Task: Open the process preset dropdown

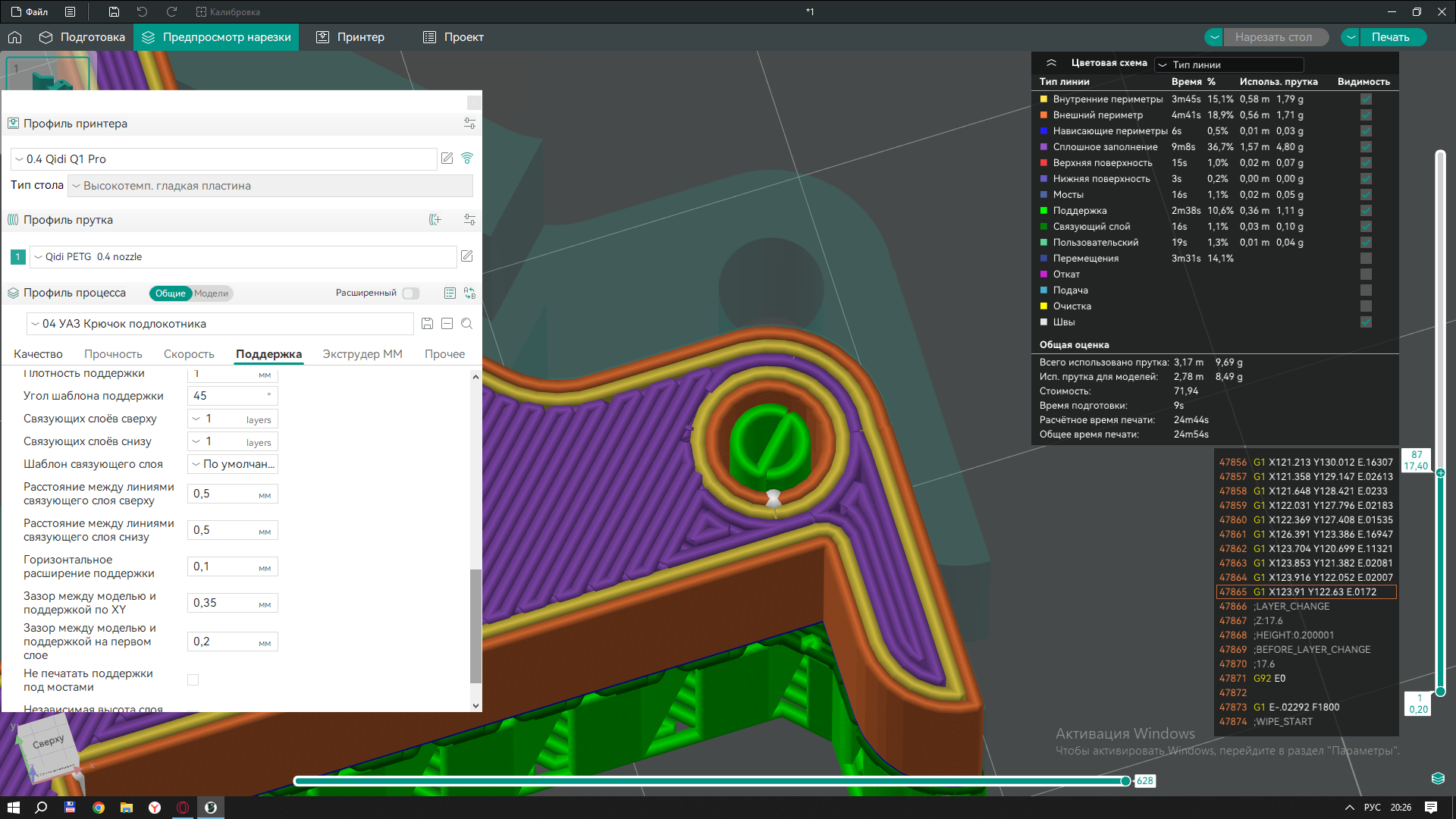Action: (x=220, y=324)
